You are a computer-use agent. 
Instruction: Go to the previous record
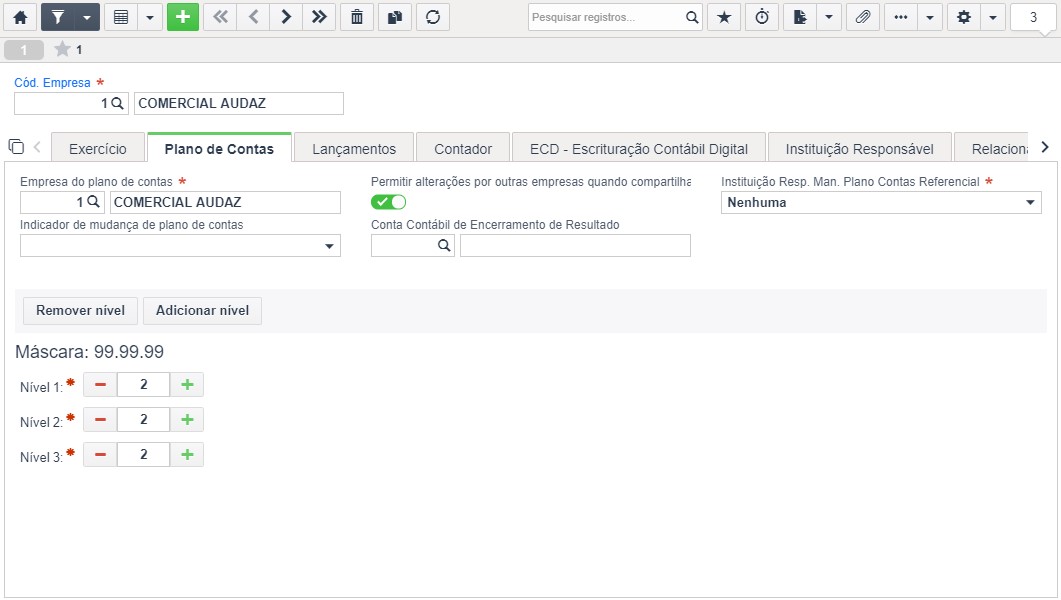[x=253, y=17]
